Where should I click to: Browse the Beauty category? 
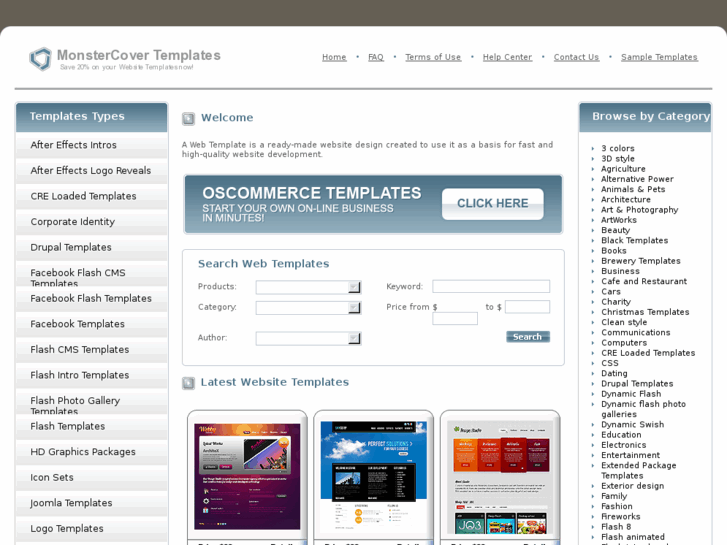click(x=615, y=230)
